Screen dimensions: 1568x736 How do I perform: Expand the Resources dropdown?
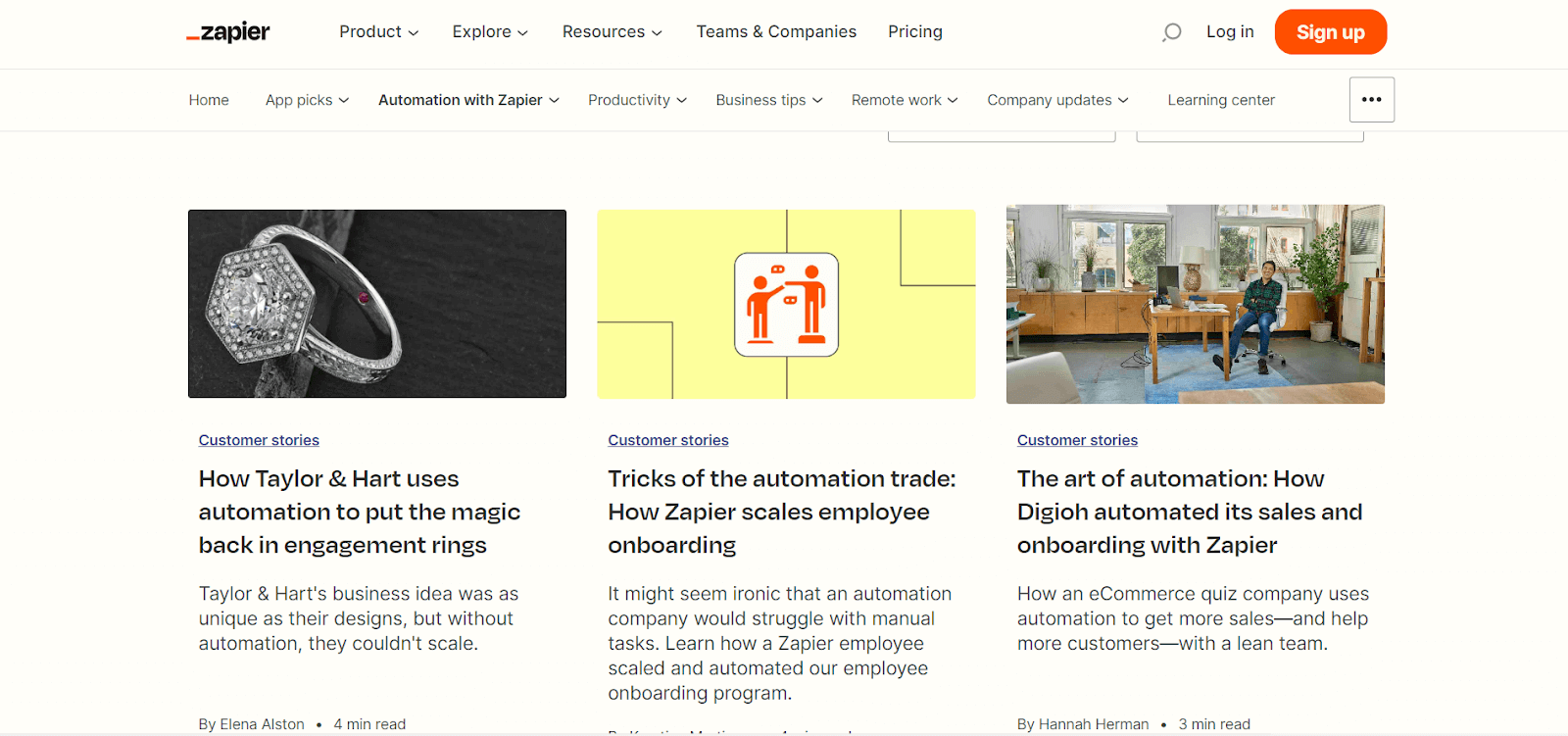click(612, 32)
